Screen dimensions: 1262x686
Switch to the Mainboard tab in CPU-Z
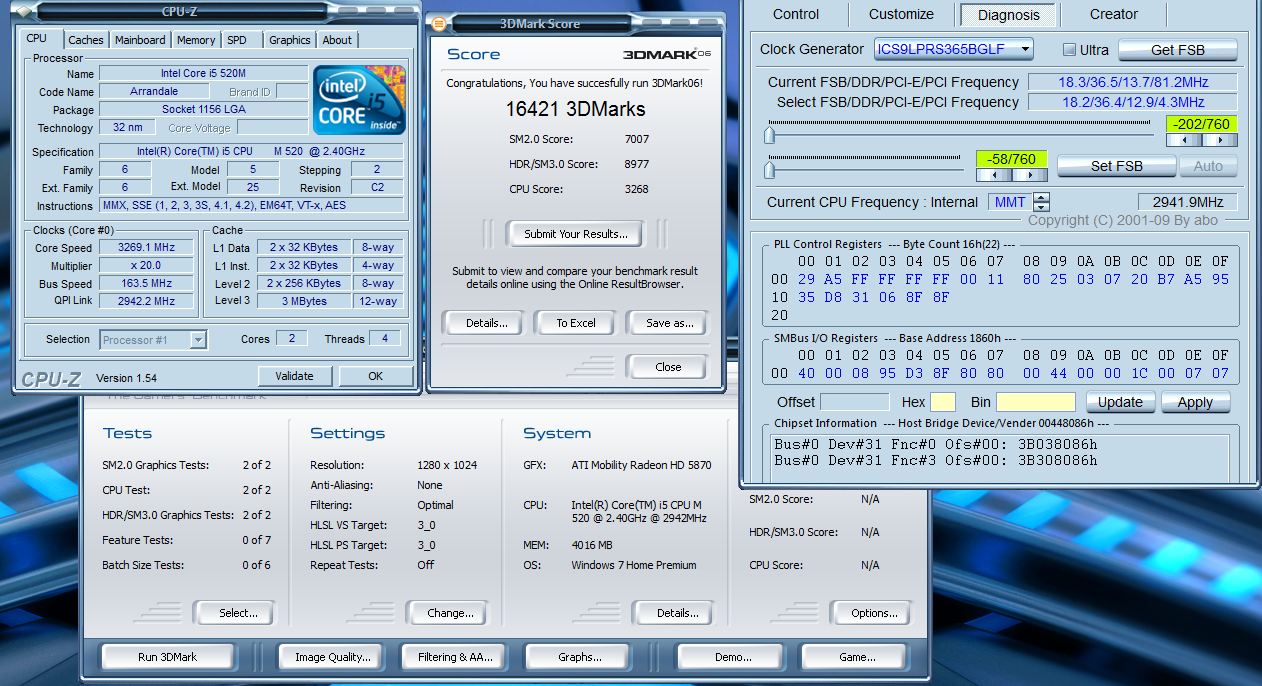point(140,40)
